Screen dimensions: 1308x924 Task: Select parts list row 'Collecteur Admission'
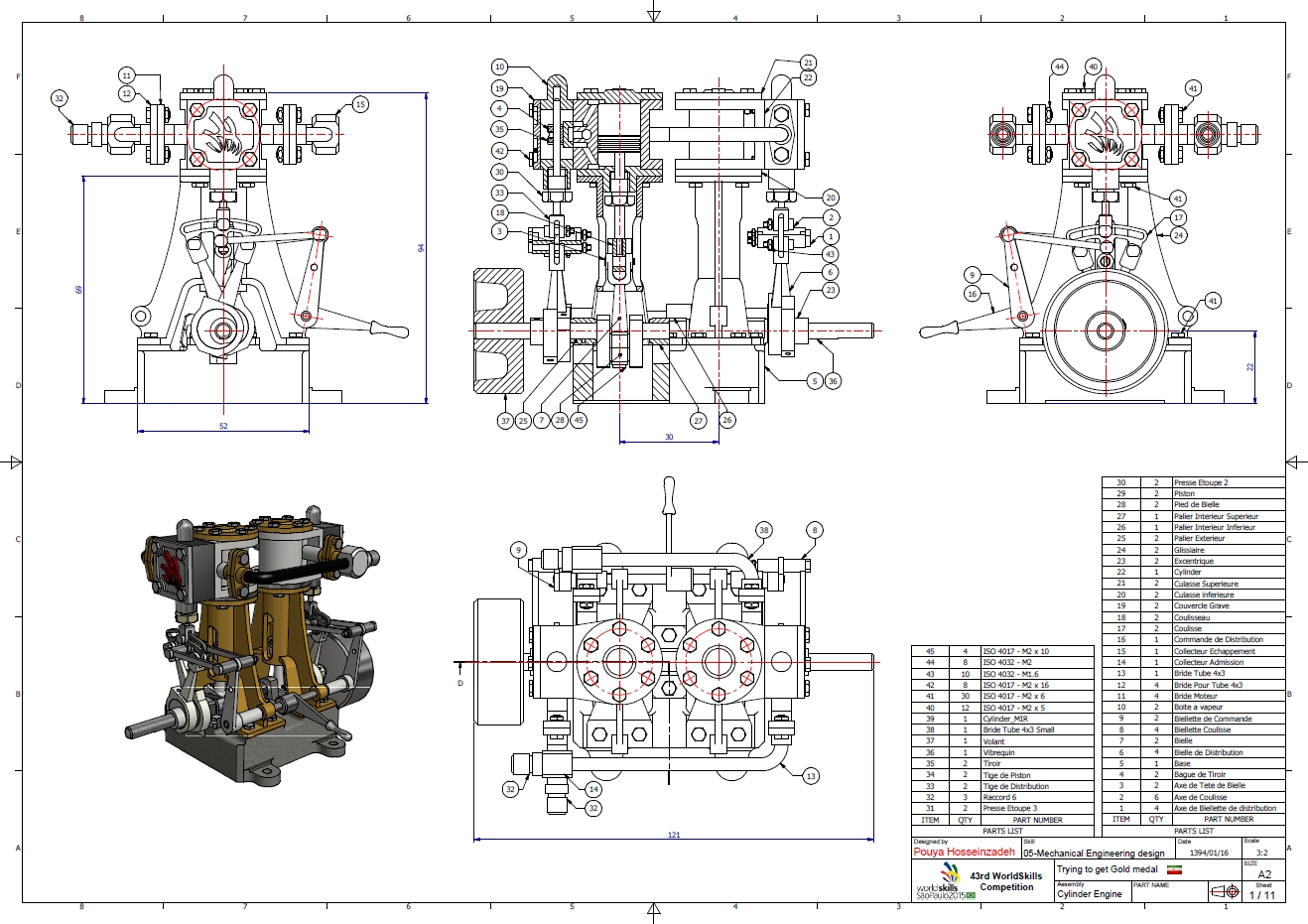pos(1194,662)
